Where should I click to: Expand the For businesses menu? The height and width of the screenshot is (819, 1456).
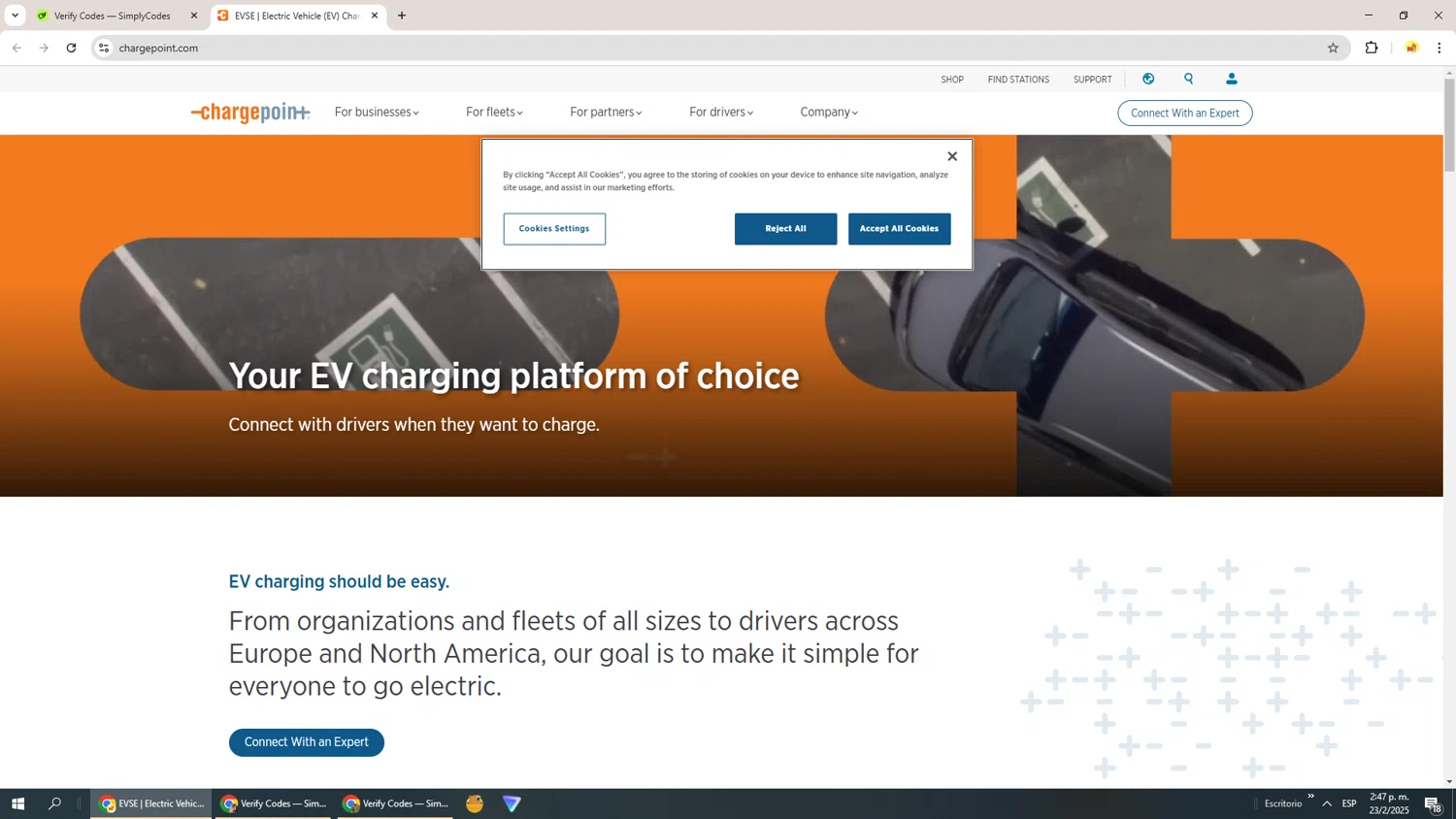click(377, 113)
